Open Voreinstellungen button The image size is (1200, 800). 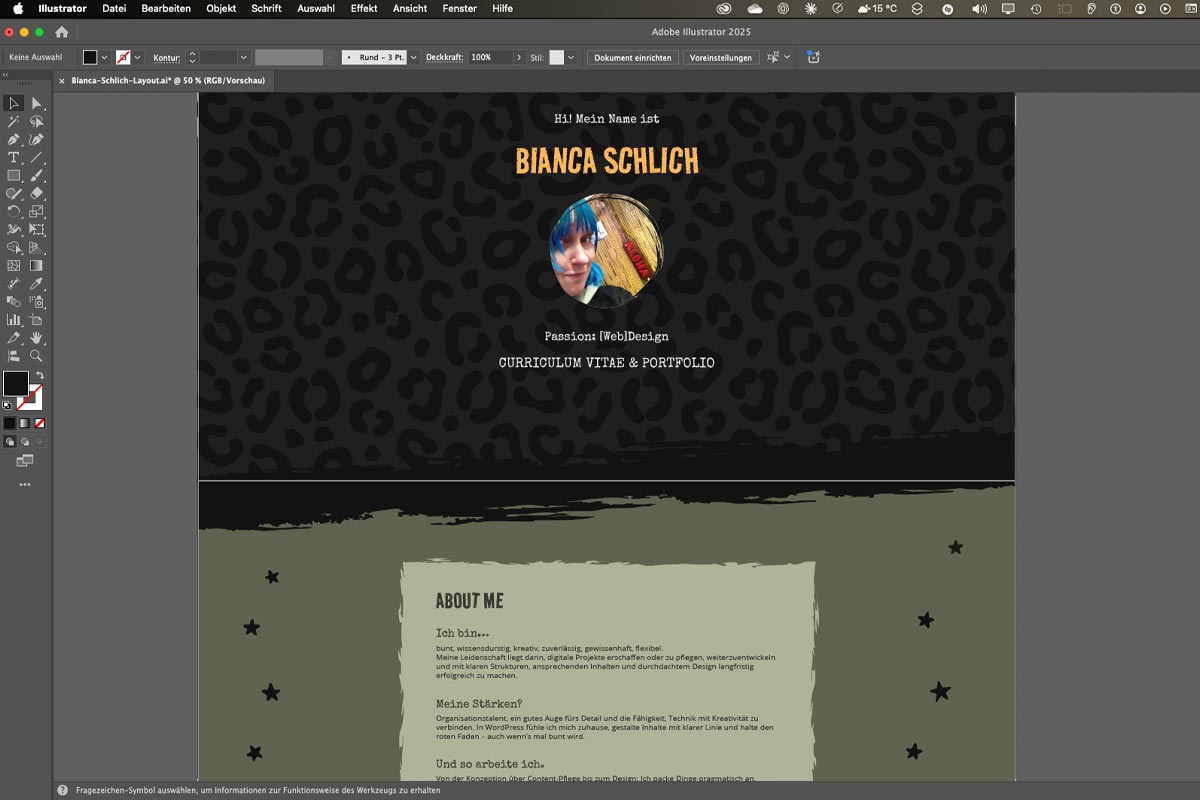coord(720,58)
